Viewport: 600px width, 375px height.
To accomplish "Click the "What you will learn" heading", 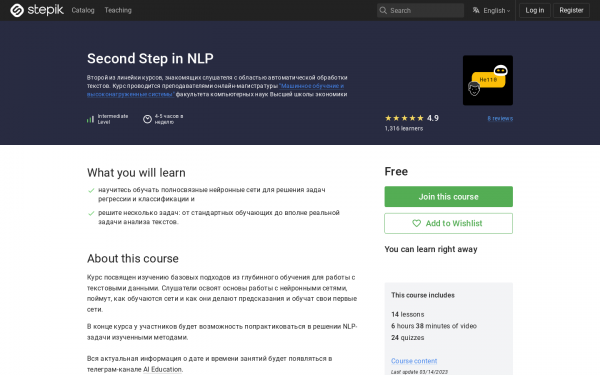I will 136,173.
